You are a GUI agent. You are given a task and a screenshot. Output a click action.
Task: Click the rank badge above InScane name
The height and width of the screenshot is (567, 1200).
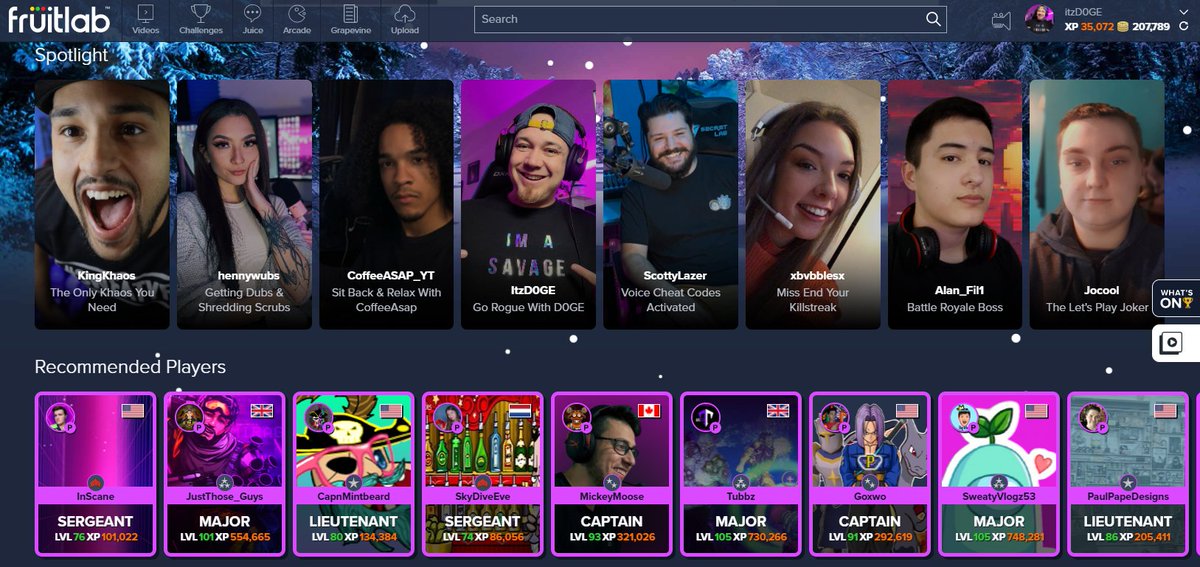(x=96, y=482)
